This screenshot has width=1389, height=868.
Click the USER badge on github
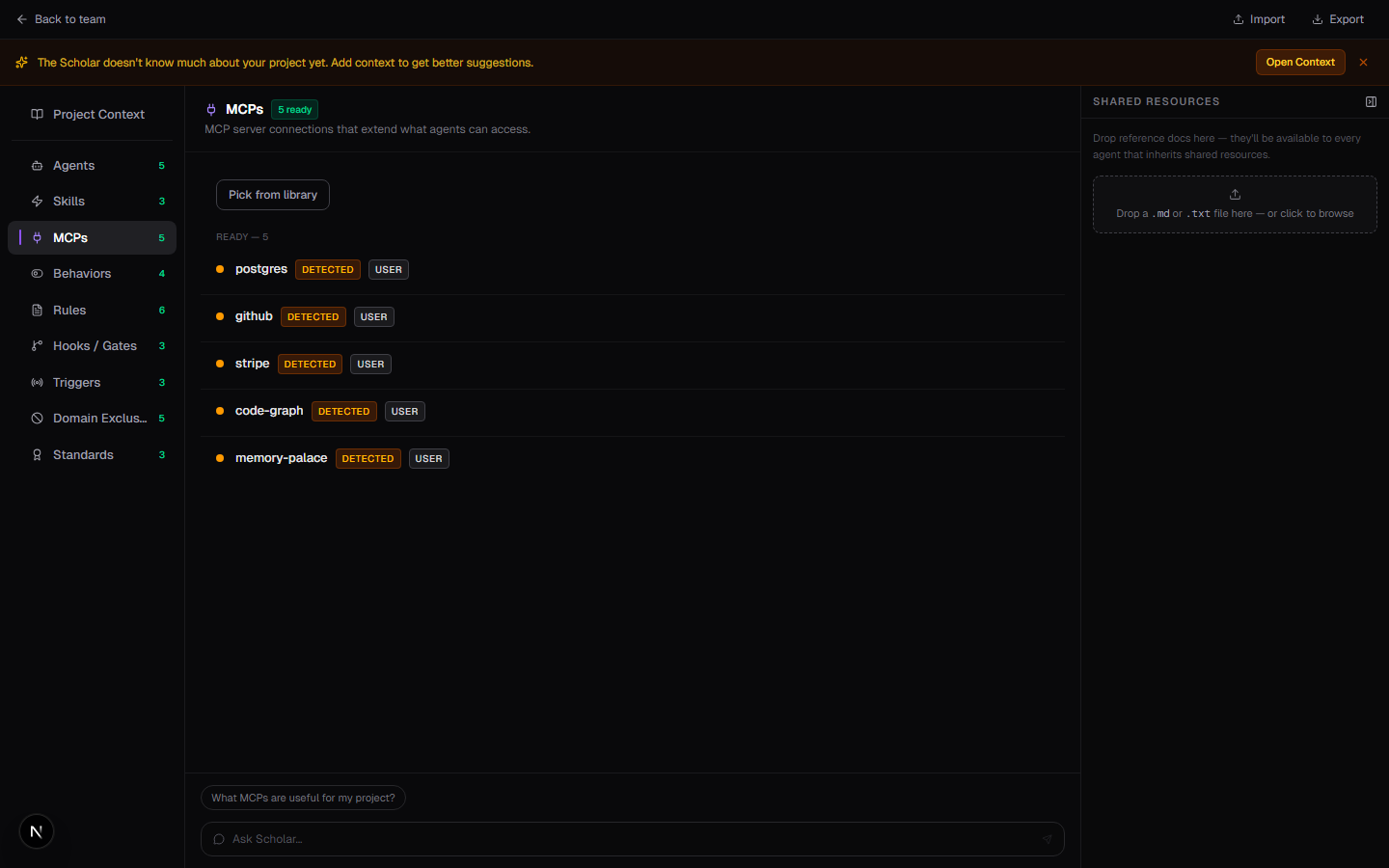coord(374,317)
